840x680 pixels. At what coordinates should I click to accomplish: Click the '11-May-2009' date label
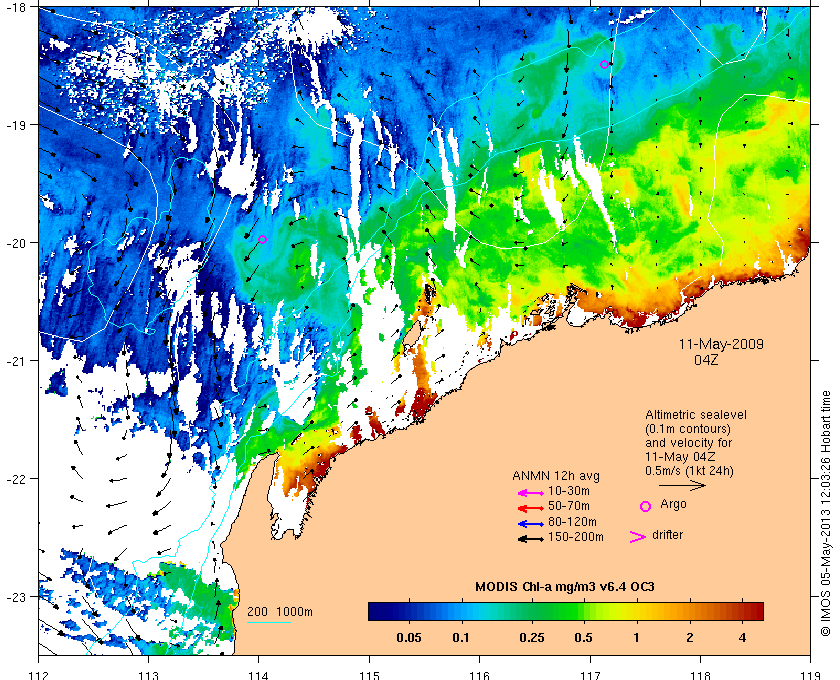pos(721,344)
